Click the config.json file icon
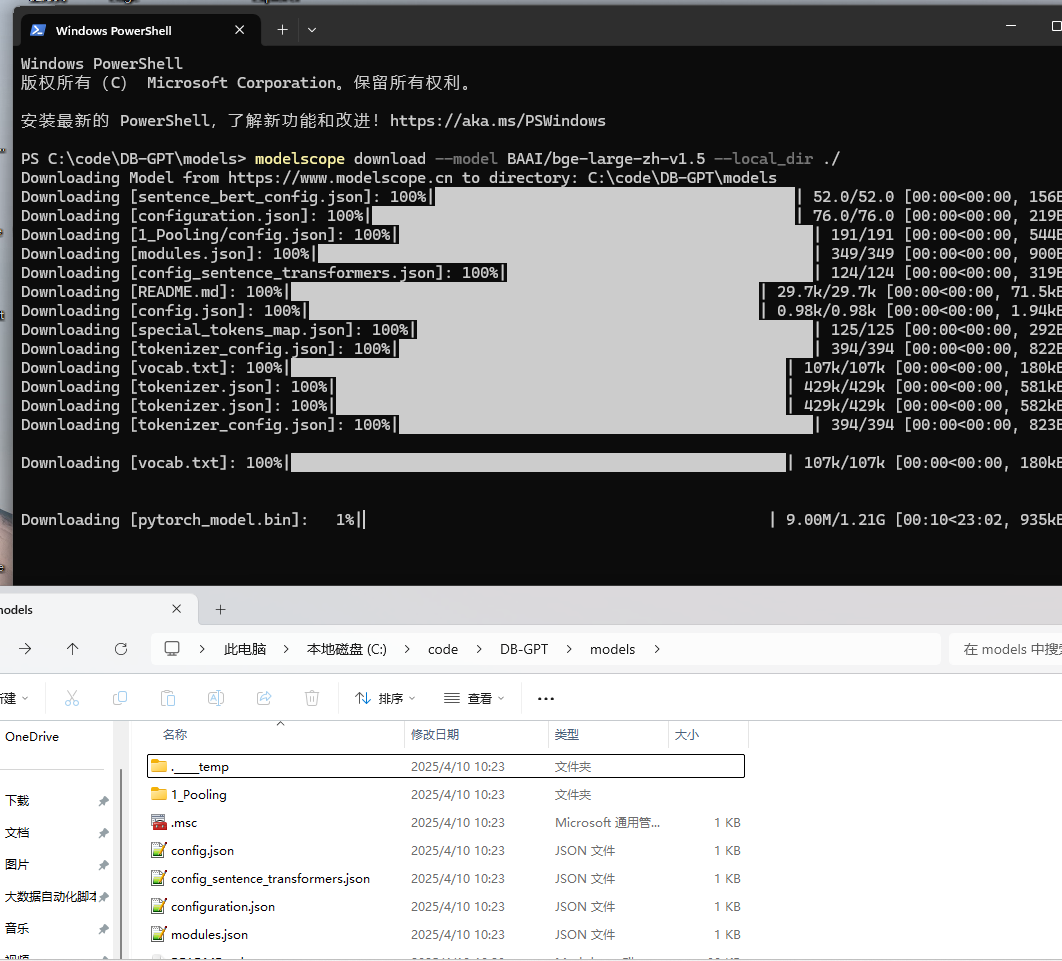The image size is (1062, 961). [158, 850]
